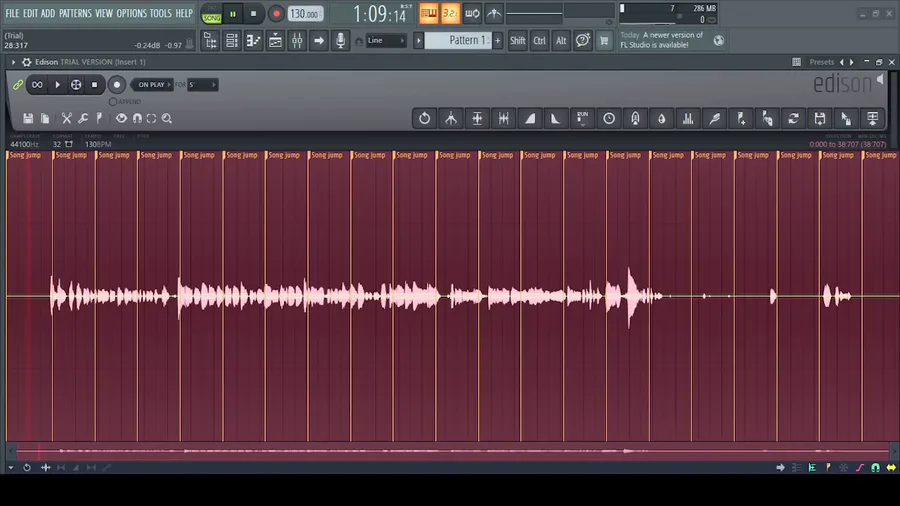Screen dimensions: 900x506
Task: Toggle the green link icon in Edison
Action: click(18, 85)
